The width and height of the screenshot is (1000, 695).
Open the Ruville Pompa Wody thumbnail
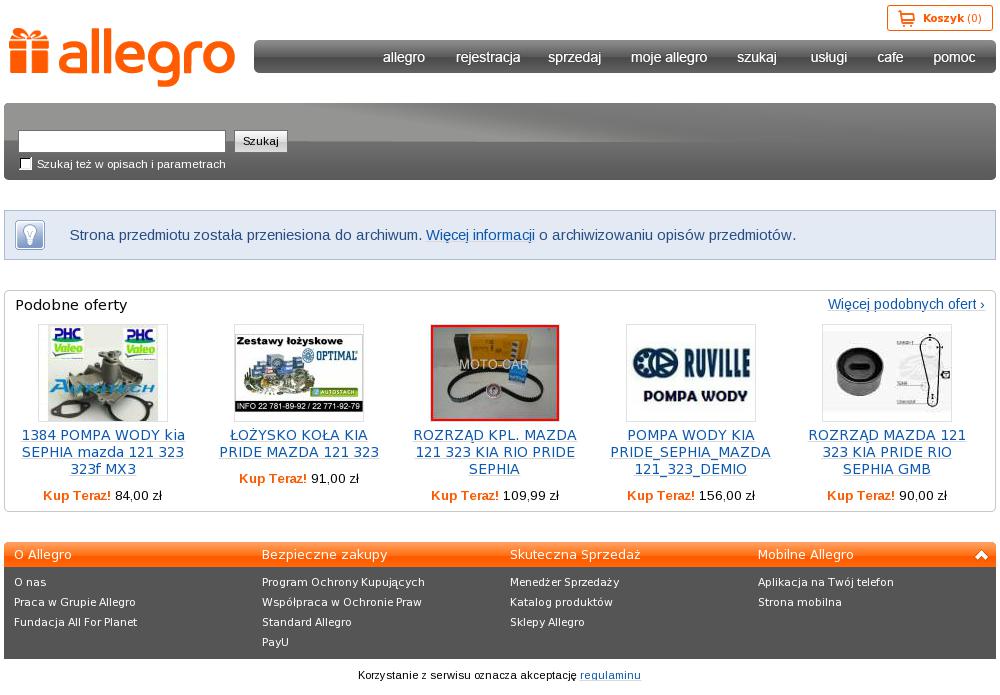(691, 373)
